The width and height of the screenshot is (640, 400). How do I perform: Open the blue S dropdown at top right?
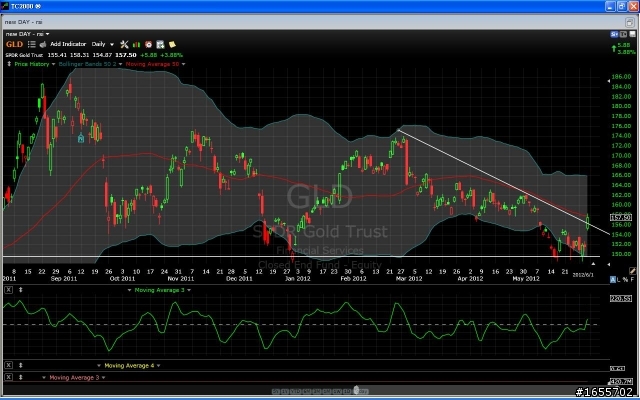click(x=614, y=34)
